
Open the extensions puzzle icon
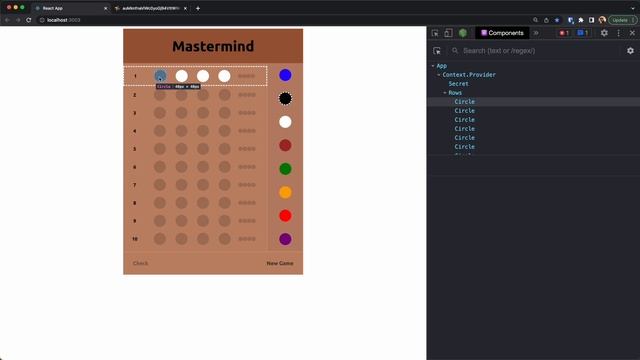pos(581,20)
